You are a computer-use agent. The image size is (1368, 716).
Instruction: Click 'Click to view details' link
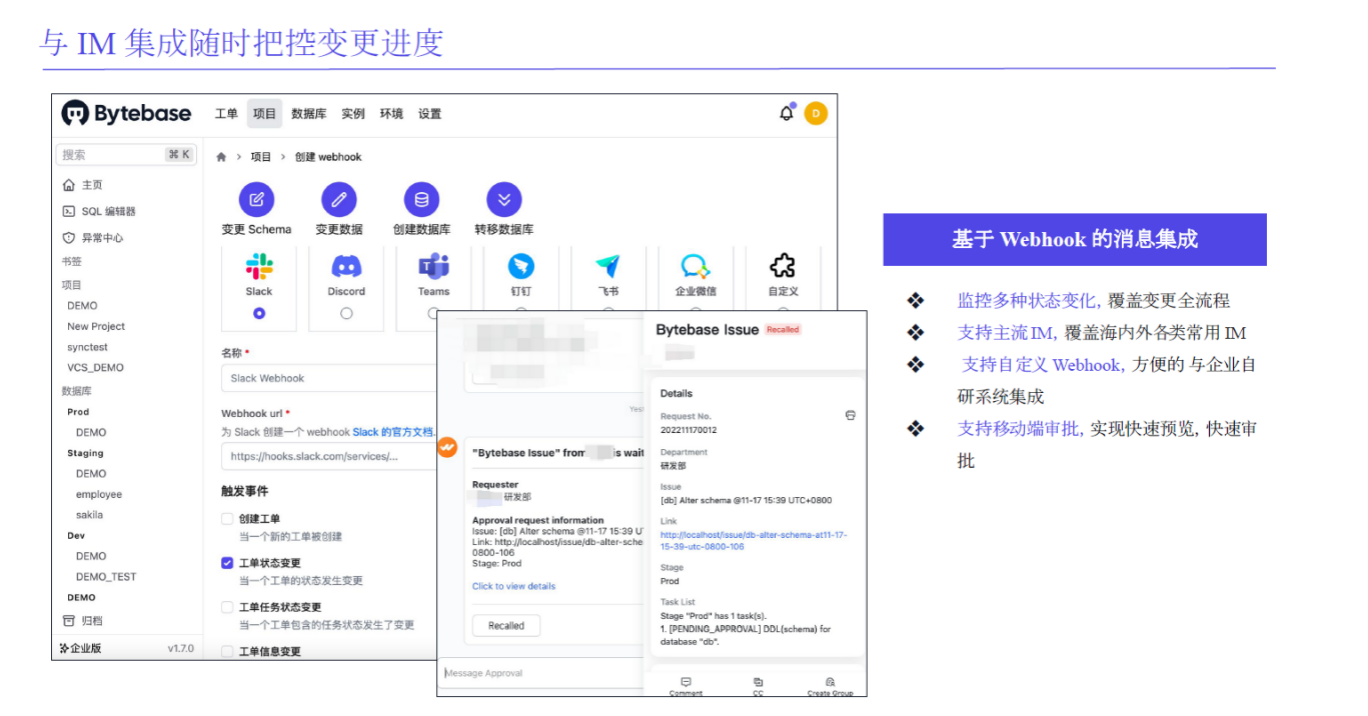pyautogui.click(x=514, y=586)
